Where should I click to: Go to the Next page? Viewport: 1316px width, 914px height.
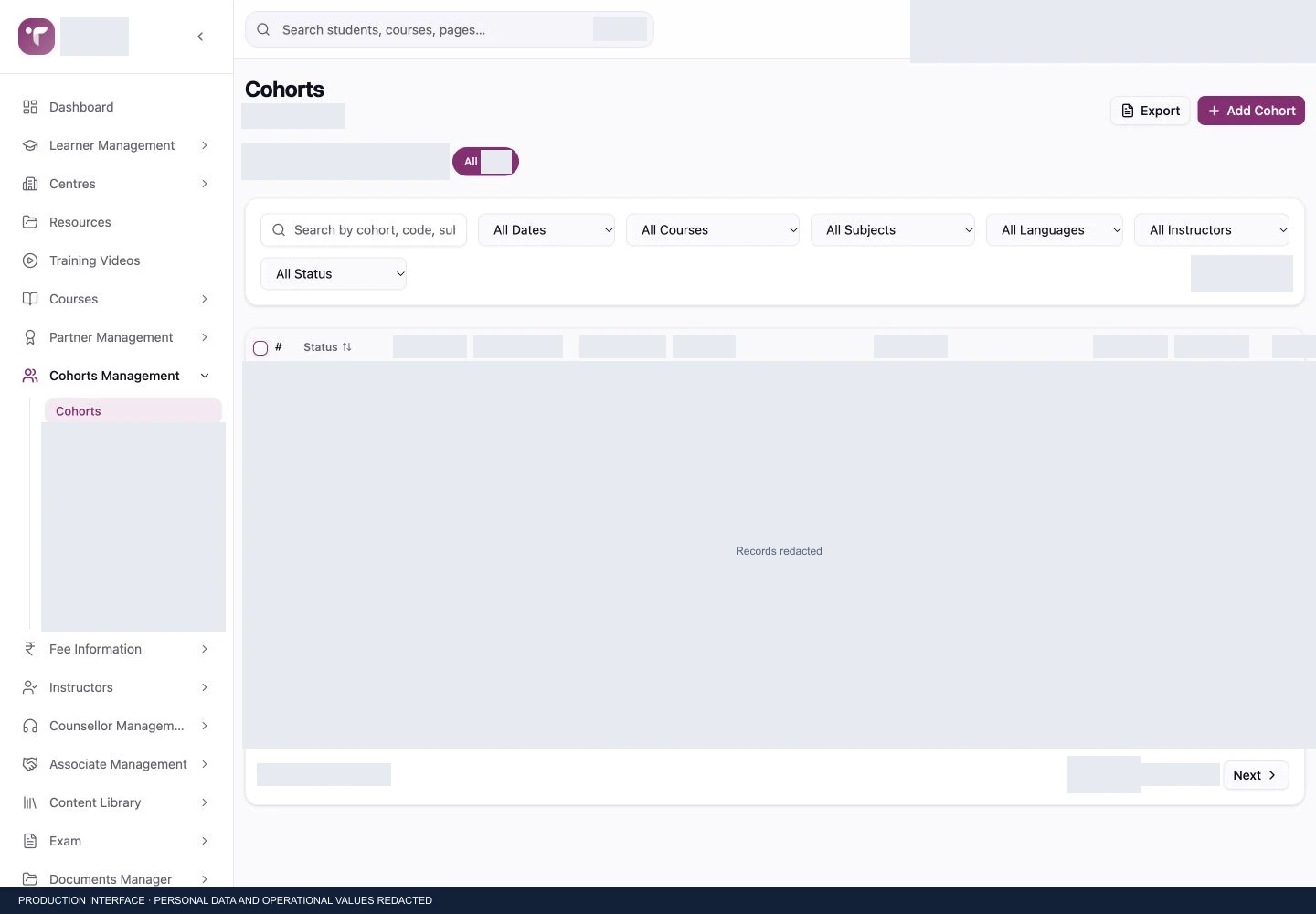(1256, 775)
